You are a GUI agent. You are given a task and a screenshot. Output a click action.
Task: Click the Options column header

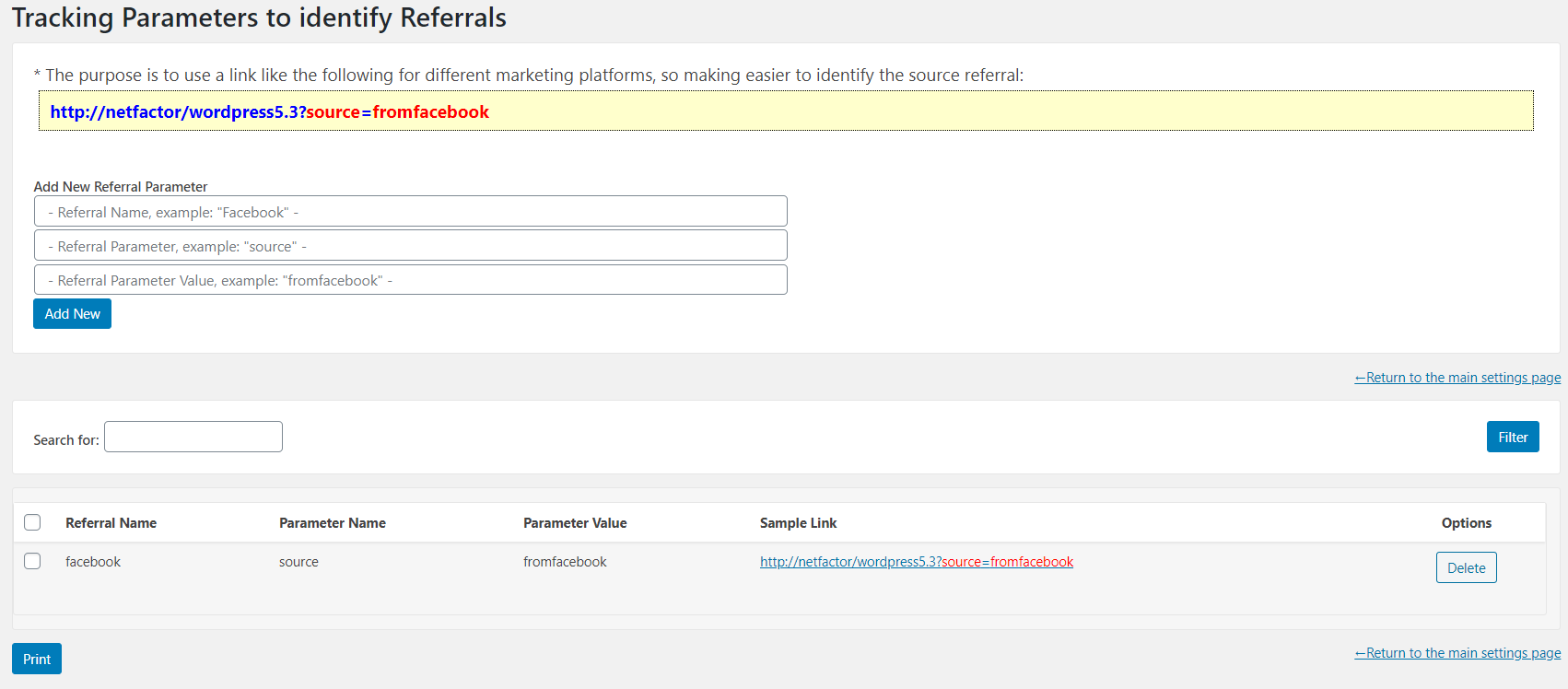[x=1467, y=523]
